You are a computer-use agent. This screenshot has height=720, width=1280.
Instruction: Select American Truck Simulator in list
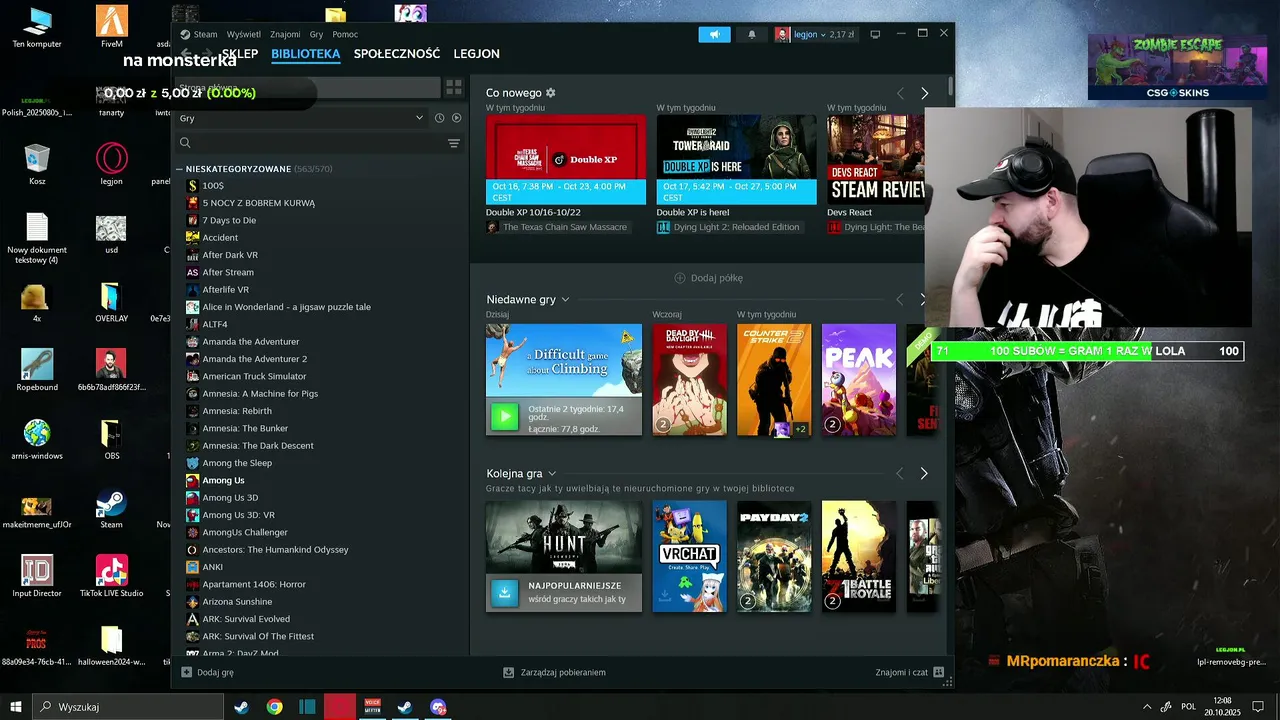pos(254,376)
